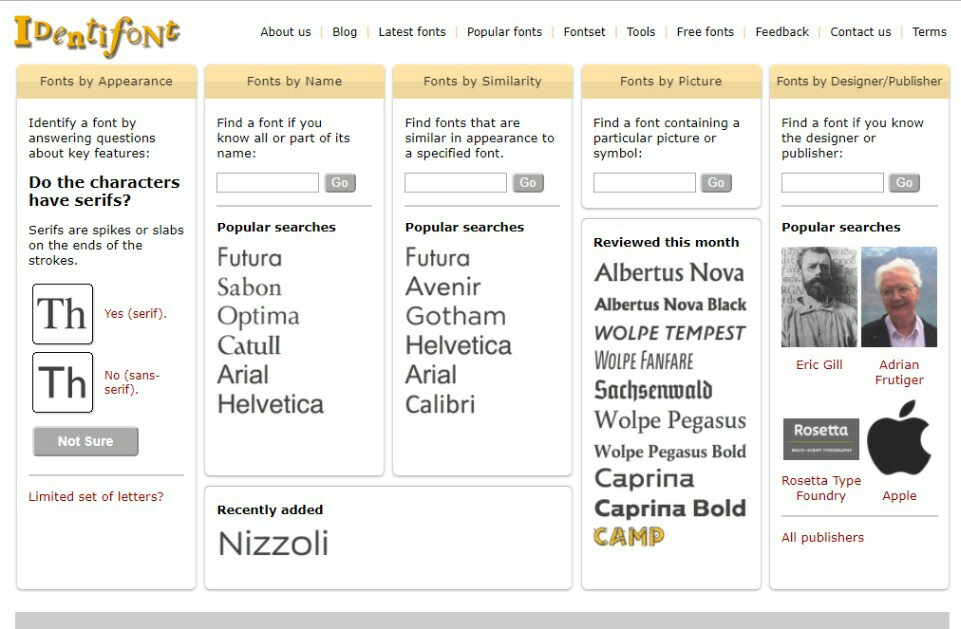Open Sabon in name searches
Viewport: 961px width, 629px height.
click(249, 287)
